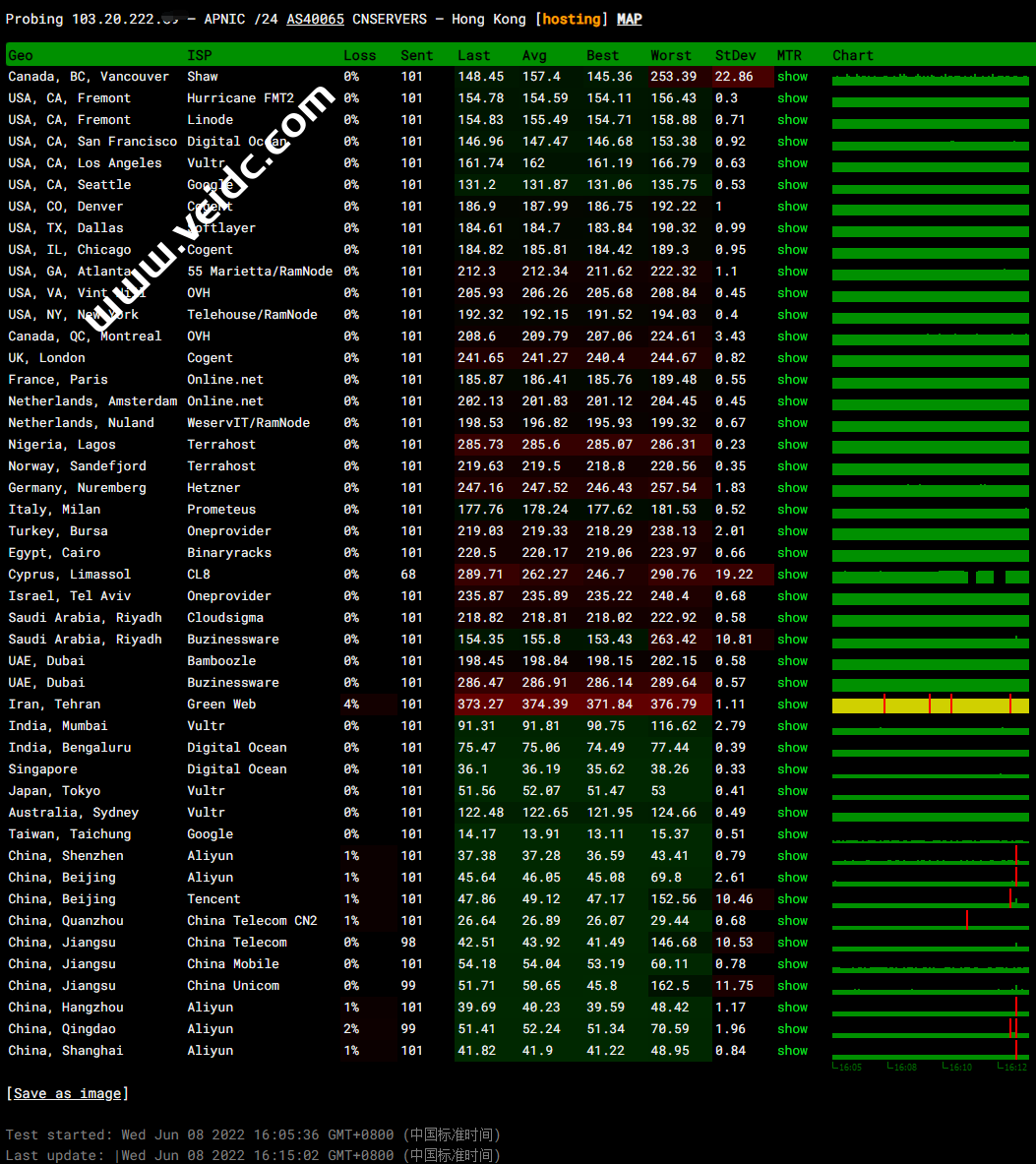Click the Cloudsigma ISP cell
This screenshot has height=1164, width=1036.
click(225, 618)
